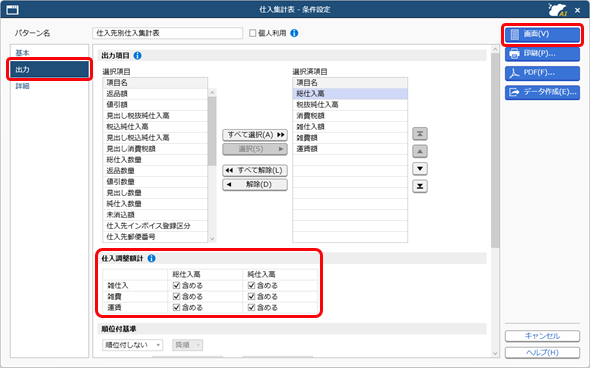This screenshot has width=590, height=368.
Task: Select 見出し税抜純仕入高 item
Action: (x=155, y=116)
